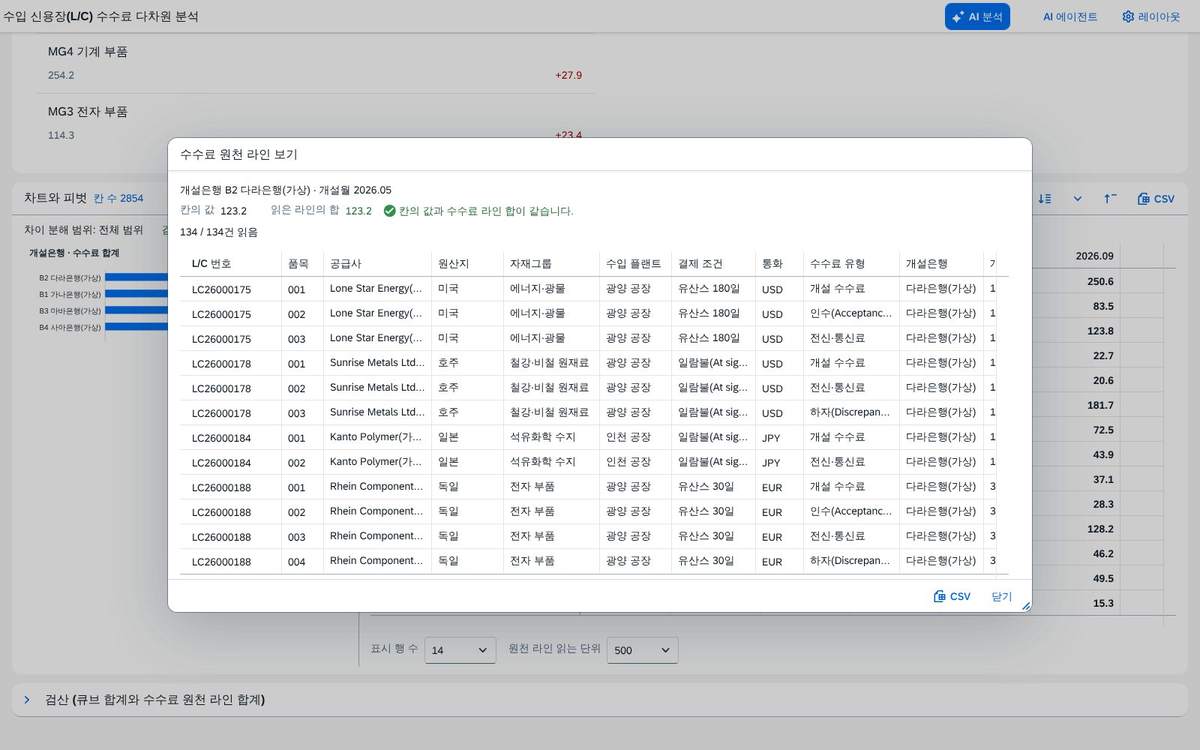Click the 통화 column header
The width and height of the screenshot is (1200, 750).
click(x=779, y=263)
